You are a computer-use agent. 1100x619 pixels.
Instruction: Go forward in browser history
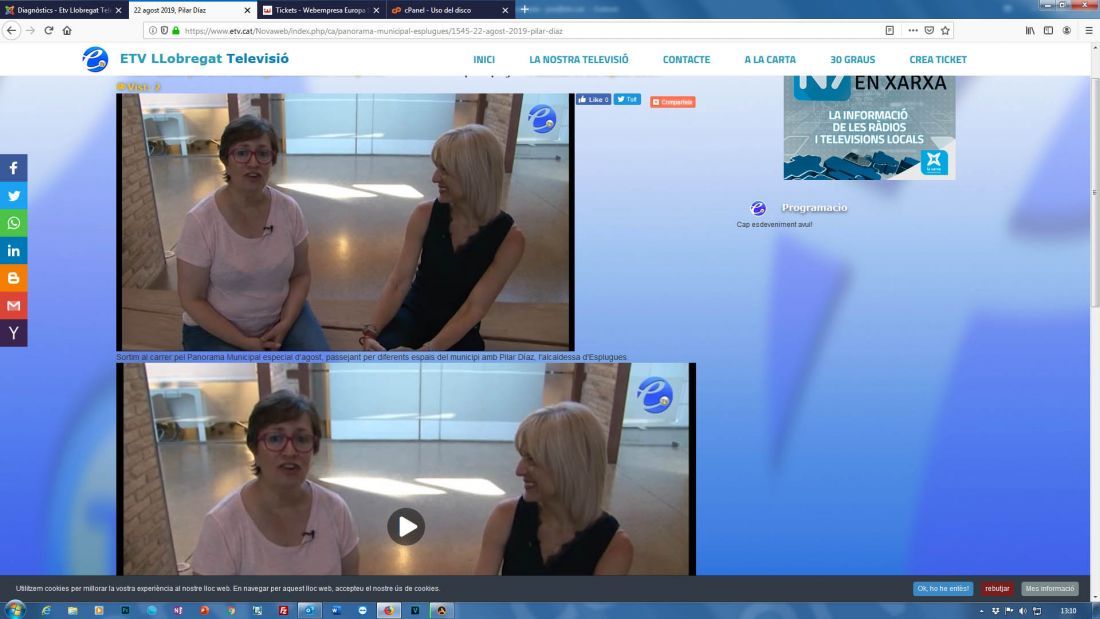[x=30, y=30]
